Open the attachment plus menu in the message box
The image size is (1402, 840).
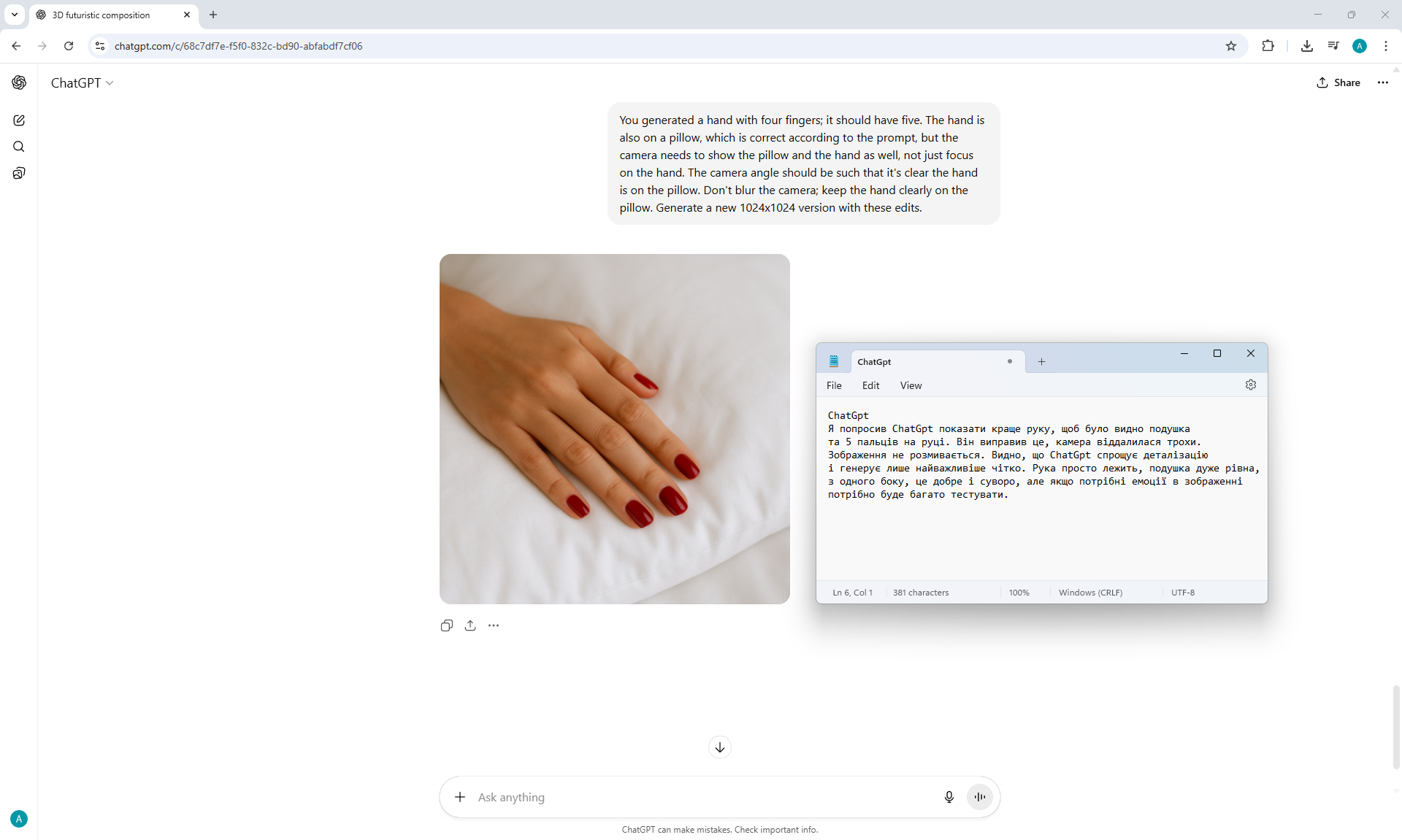click(460, 797)
